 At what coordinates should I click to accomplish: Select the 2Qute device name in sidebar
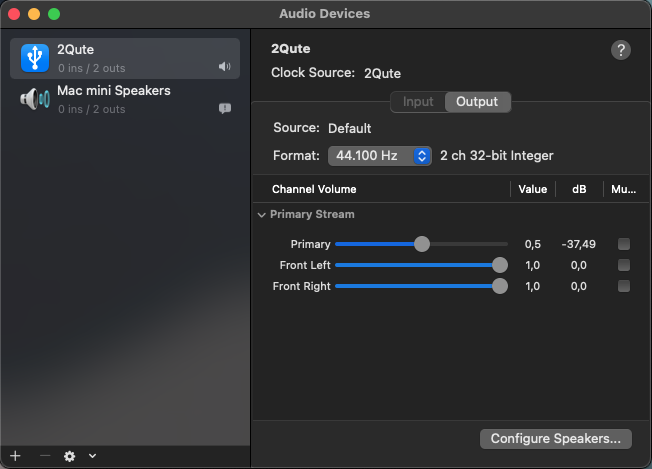[x=76, y=49]
